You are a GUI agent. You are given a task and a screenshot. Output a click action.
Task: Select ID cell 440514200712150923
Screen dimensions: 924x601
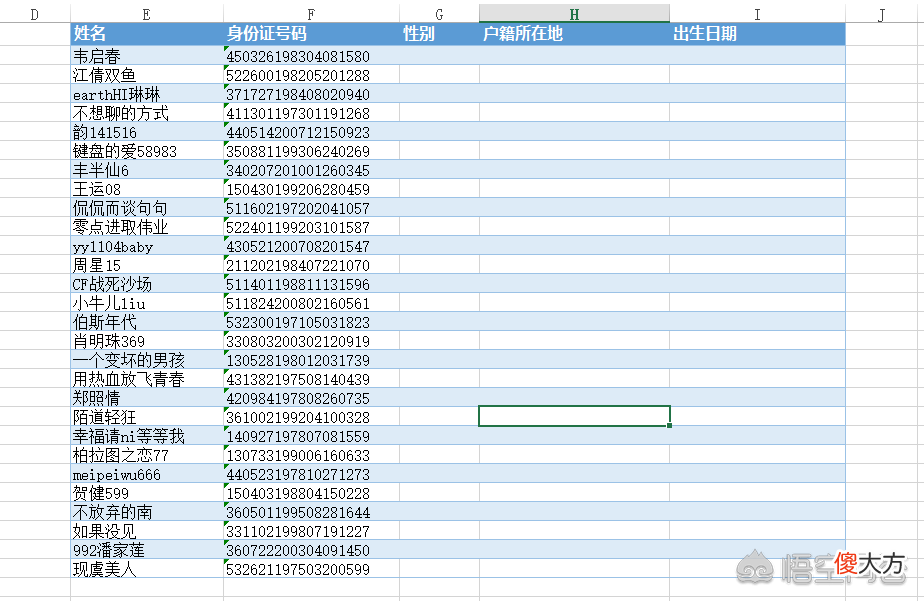311,132
